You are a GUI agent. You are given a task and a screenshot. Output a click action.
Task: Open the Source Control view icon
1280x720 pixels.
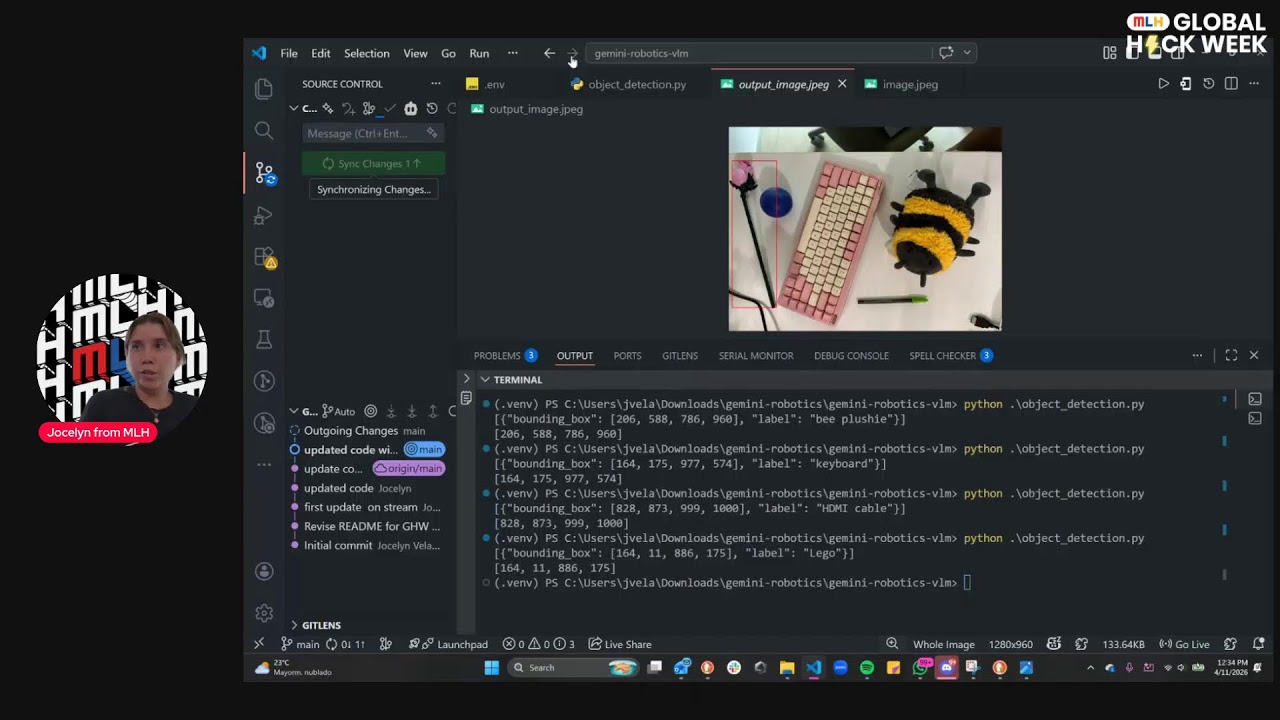[264, 173]
